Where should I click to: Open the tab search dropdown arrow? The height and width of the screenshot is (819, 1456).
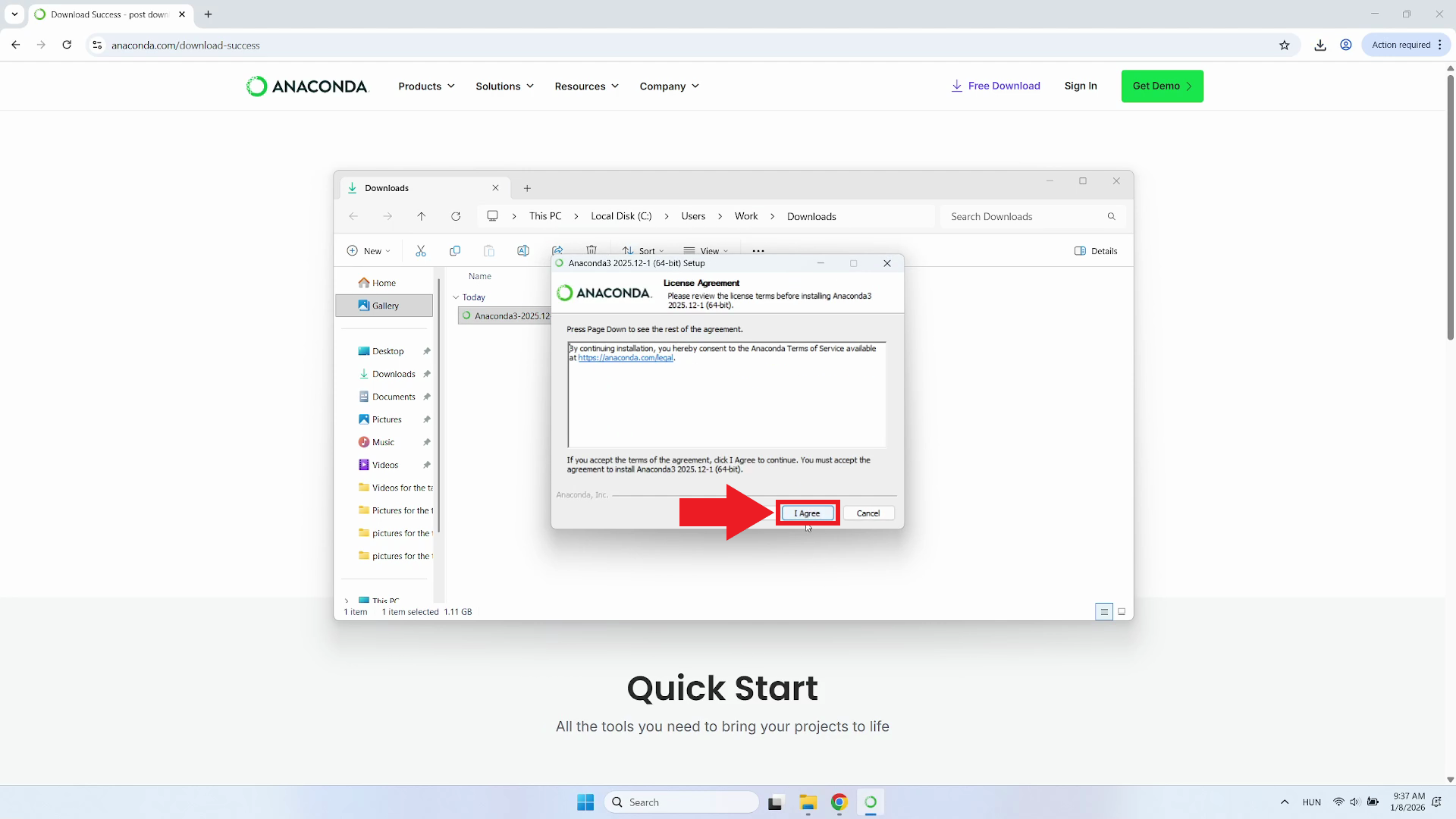pos(14,14)
